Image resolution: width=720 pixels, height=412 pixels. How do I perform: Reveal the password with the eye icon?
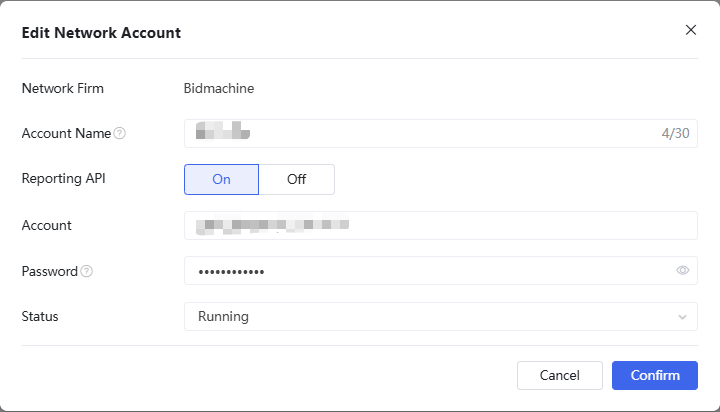coord(683,270)
